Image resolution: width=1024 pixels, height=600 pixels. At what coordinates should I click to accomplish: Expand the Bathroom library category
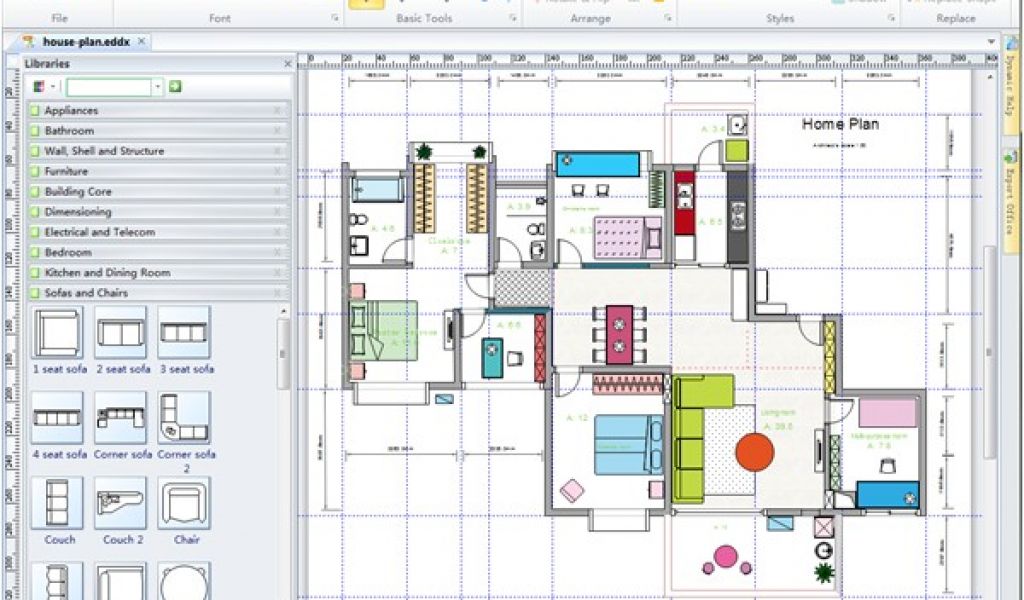click(x=69, y=131)
